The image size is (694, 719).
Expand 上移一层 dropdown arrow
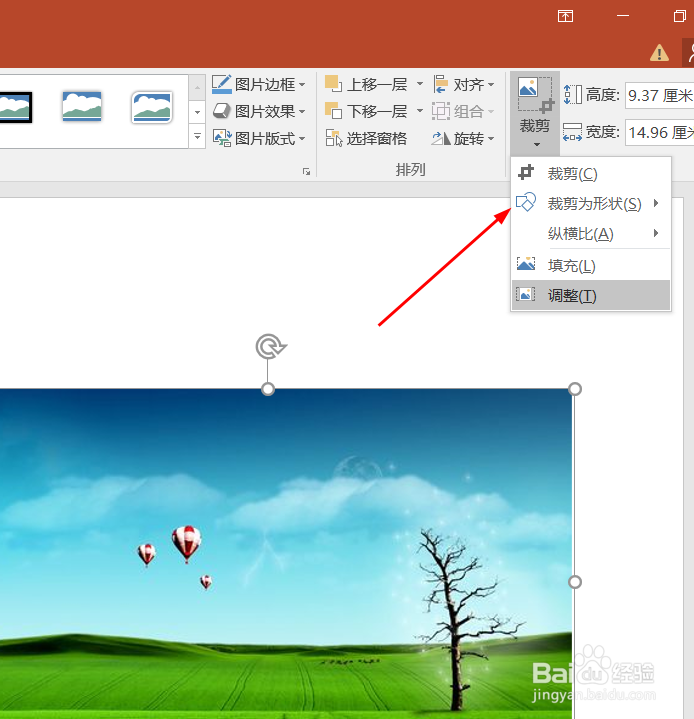coord(420,84)
